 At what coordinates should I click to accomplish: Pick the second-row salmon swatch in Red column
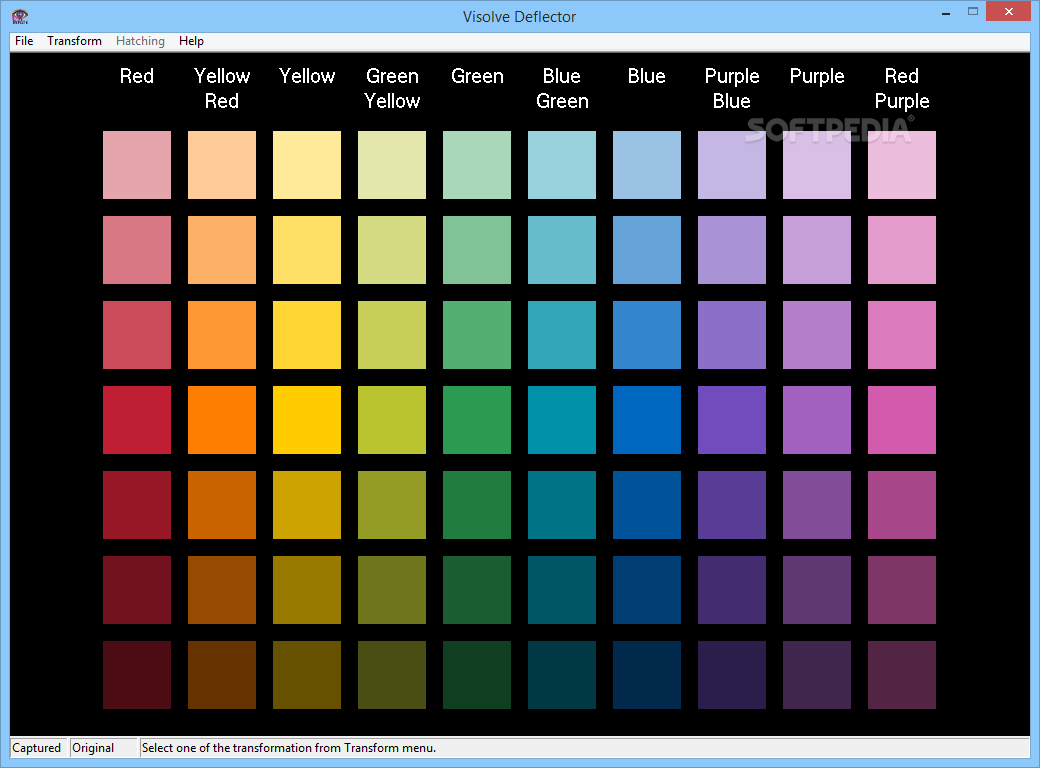coord(137,249)
